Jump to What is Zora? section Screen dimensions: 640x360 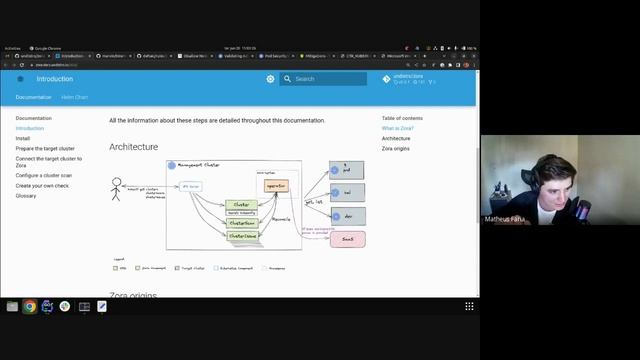[398, 128]
